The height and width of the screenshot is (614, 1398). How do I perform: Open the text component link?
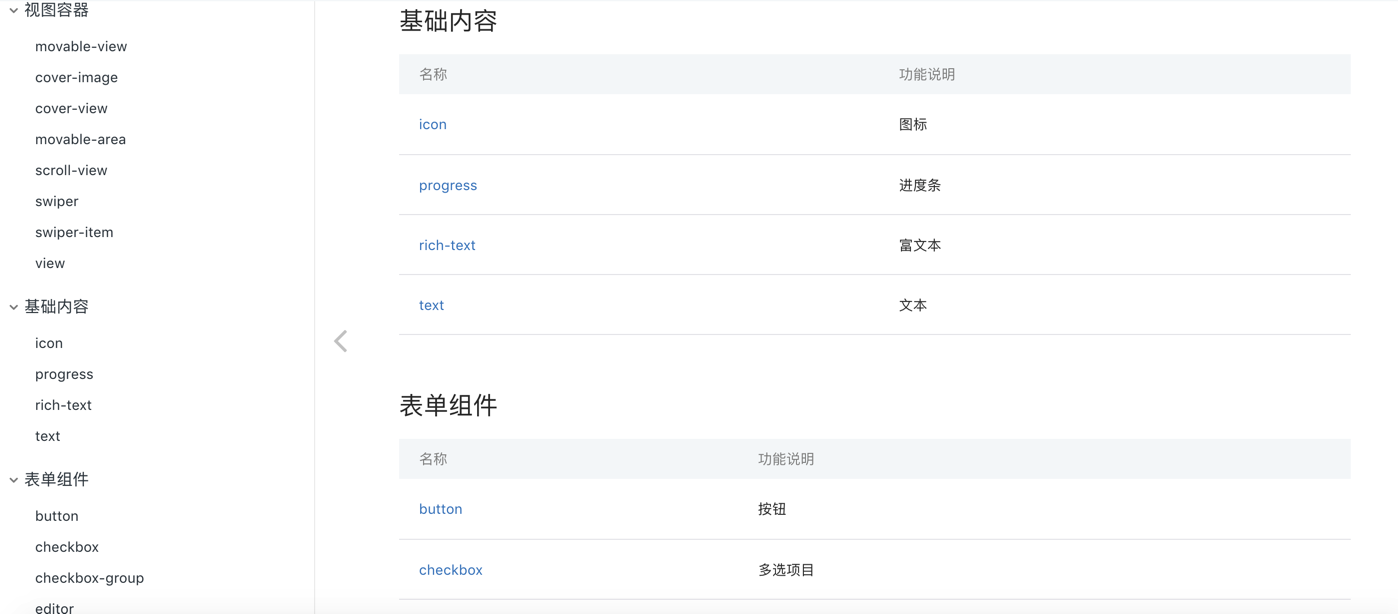[x=430, y=305]
